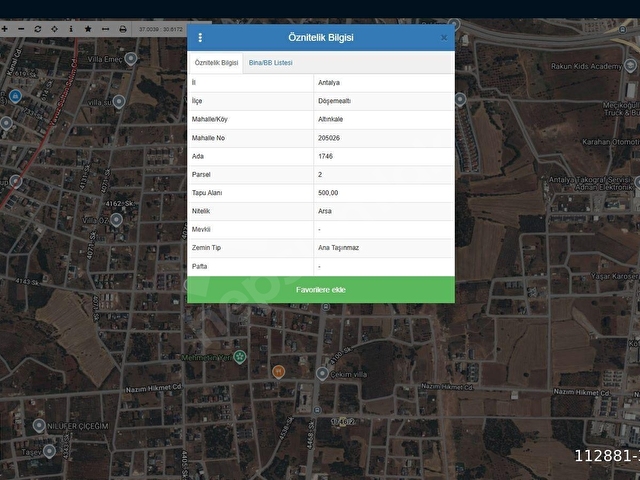Screen dimensions: 640x480
Task: Open the Rakun Kids Academy marker
Action: pyautogui.click(x=630, y=65)
